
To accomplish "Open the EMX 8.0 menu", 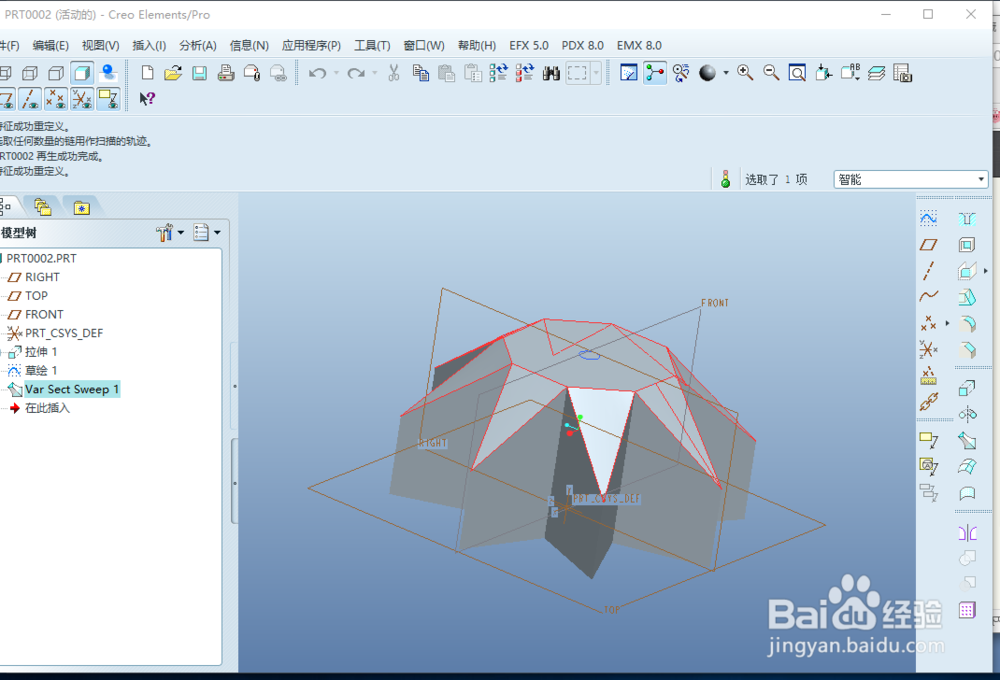I will click(x=639, y=45).
